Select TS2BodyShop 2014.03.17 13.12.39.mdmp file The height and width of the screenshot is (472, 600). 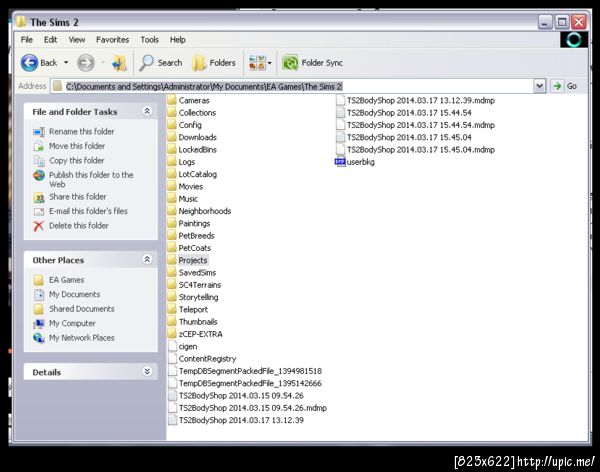click(x=416, y=100)
